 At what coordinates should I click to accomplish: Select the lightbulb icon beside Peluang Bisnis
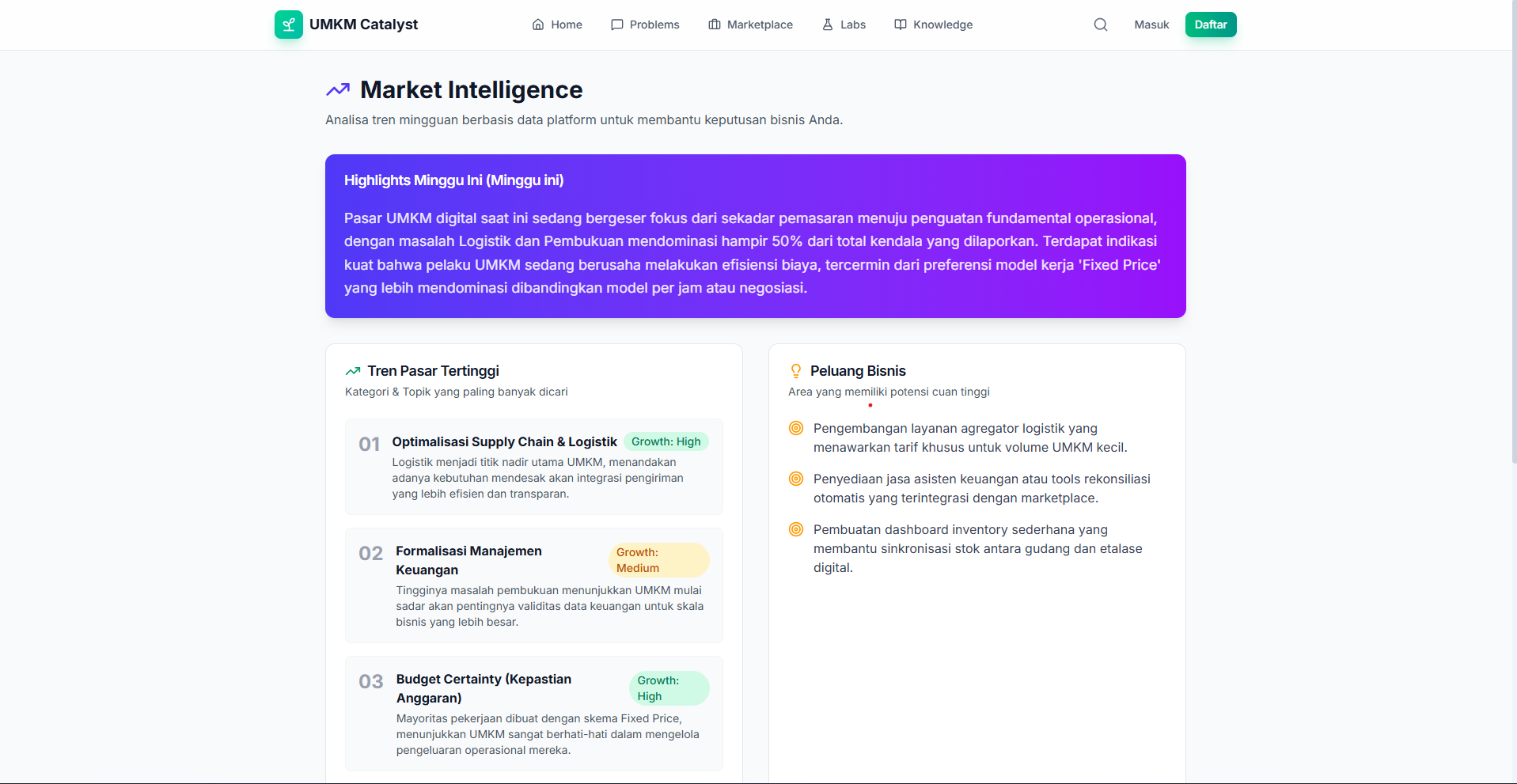coord(797,370)
